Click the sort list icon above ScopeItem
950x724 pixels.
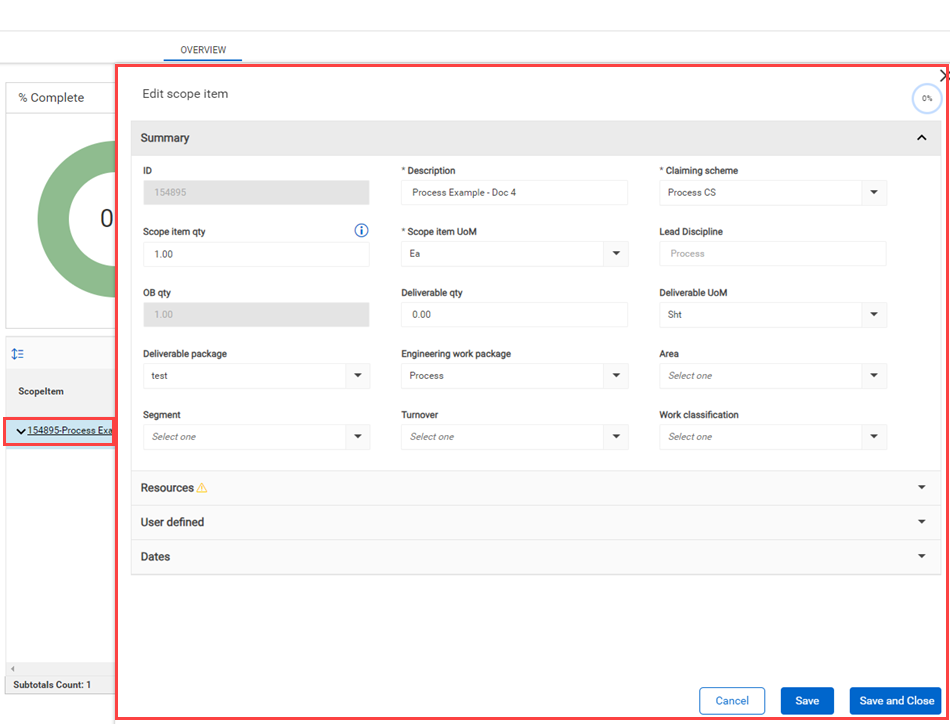click(x=18, y=354)
